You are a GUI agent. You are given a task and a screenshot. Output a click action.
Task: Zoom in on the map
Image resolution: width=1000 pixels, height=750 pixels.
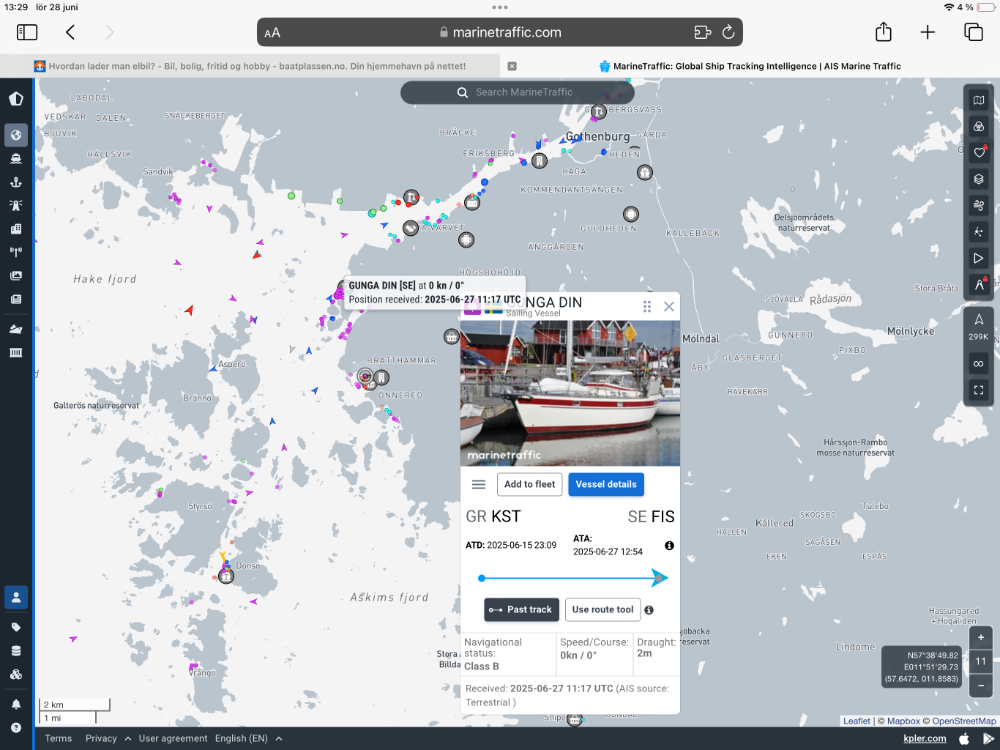click(981, 637)
